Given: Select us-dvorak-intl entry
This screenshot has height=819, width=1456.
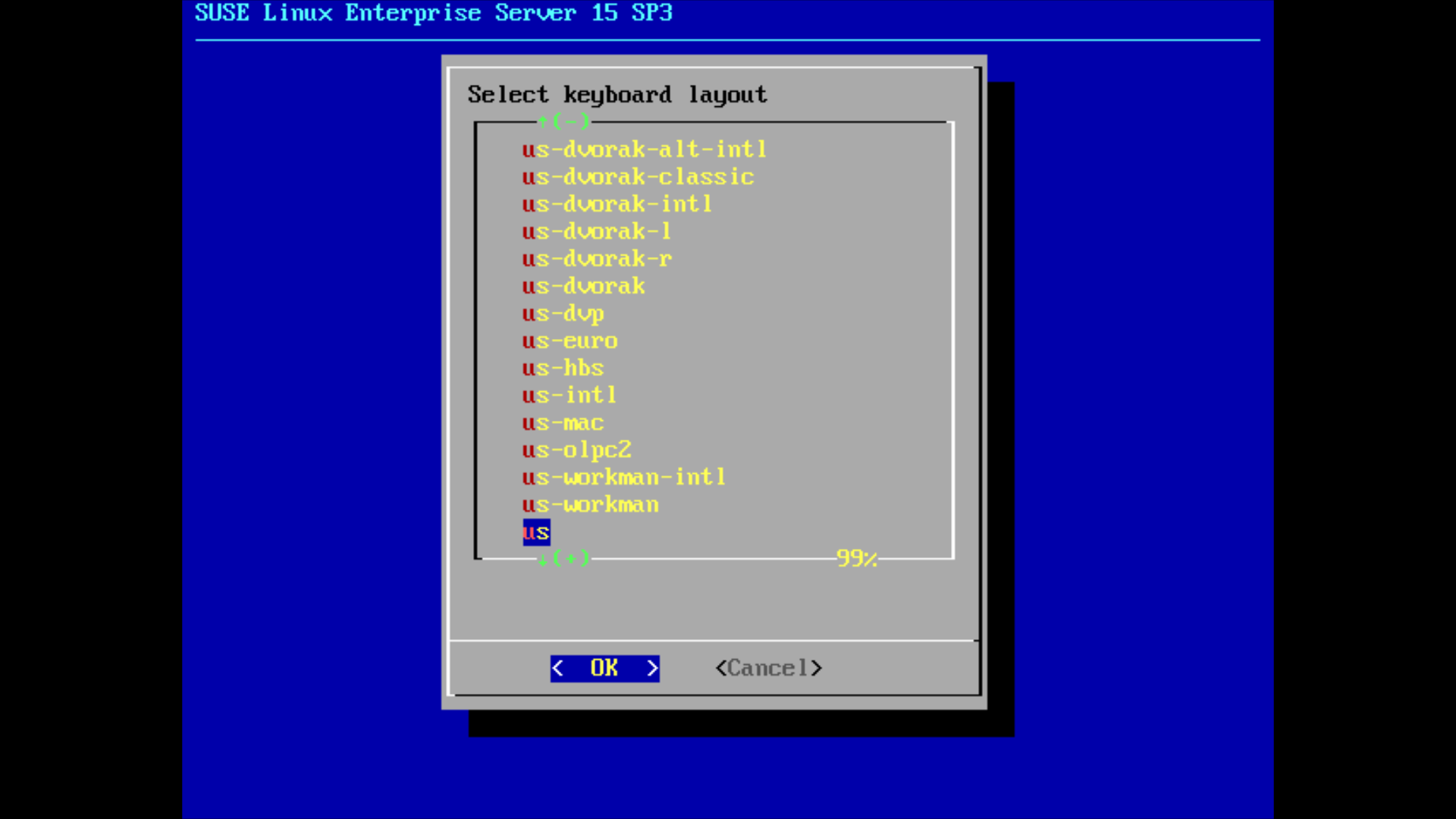Looking at the screenshot, I should (617, 204).
